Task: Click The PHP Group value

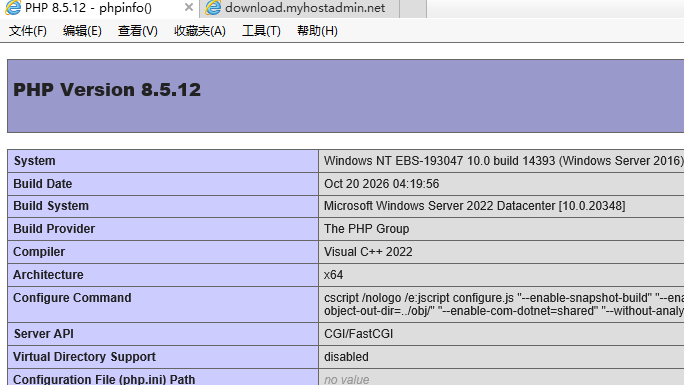Action: pyautogui.click(x=366, y=229)
